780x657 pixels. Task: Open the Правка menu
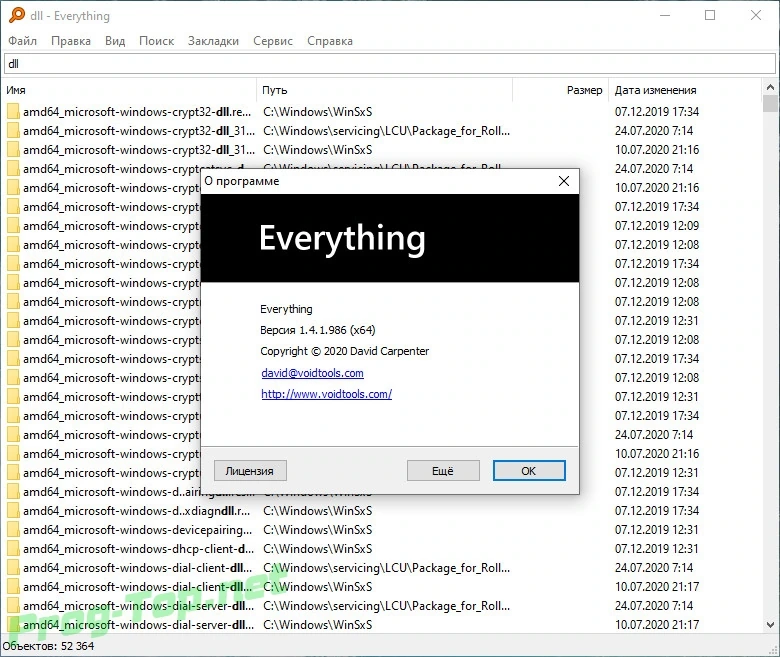(x=71, y=41)
